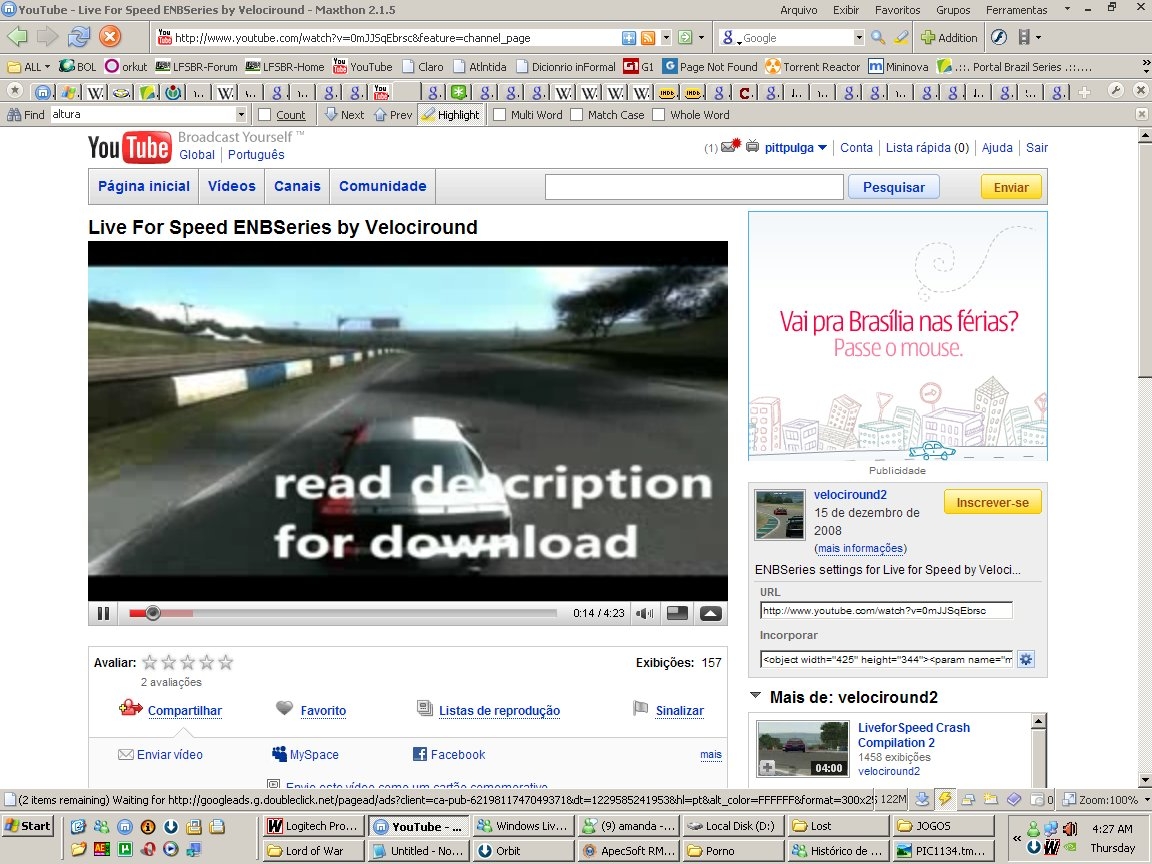Open the YouTube inbox envelope icon
Image resolution: width=1152 pixels, height=864 pixels.
pos(730,146)
